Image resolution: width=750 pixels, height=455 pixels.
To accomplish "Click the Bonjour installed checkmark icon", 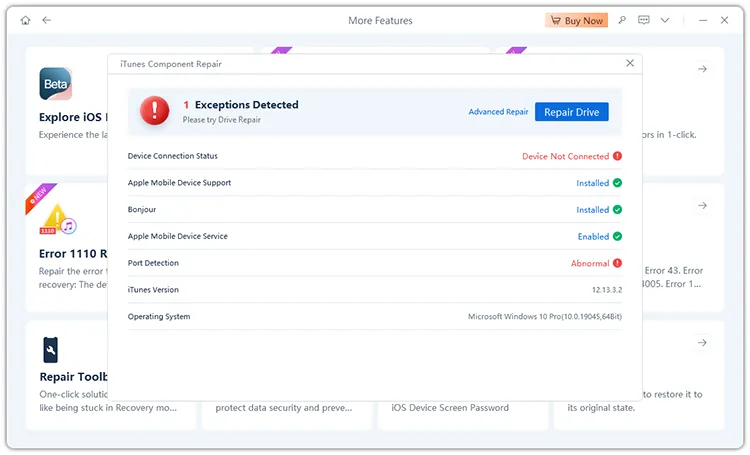I will click(618, 210).
